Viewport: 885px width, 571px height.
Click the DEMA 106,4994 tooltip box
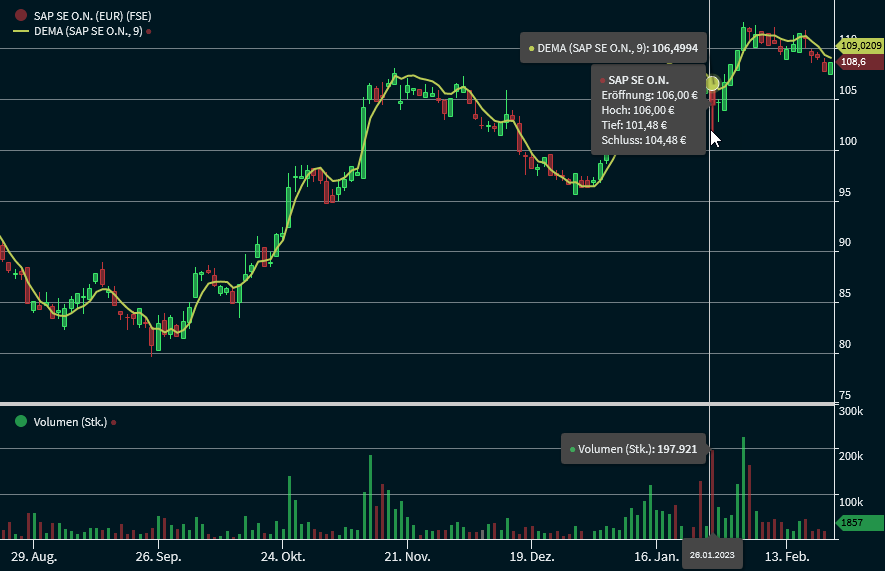(x=613, y=47)
